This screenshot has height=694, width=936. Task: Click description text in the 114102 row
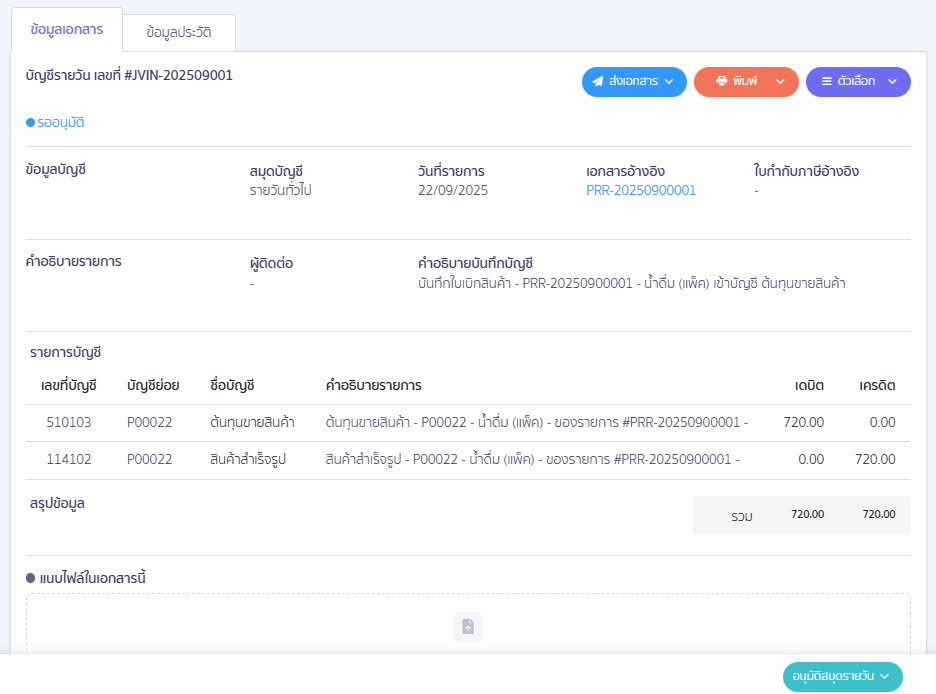coord(532,459)
